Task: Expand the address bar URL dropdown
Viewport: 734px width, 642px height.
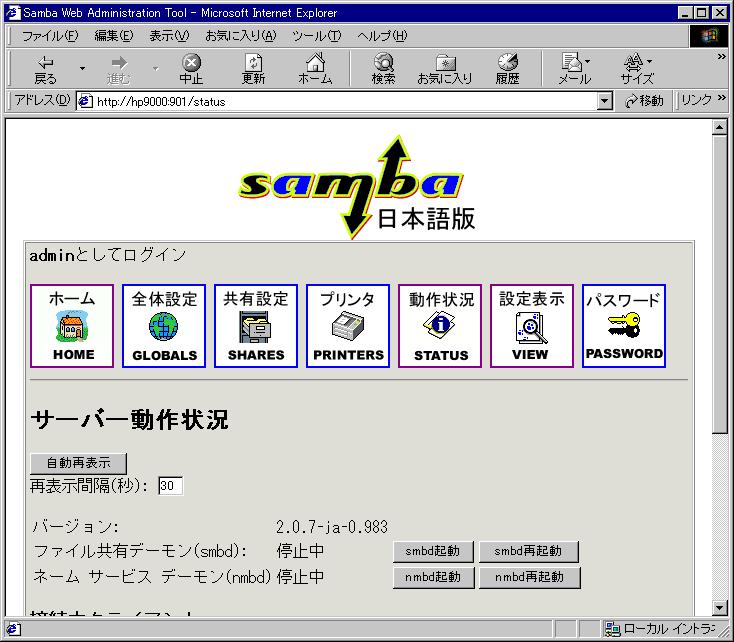Action: click(x=605, y=101)
